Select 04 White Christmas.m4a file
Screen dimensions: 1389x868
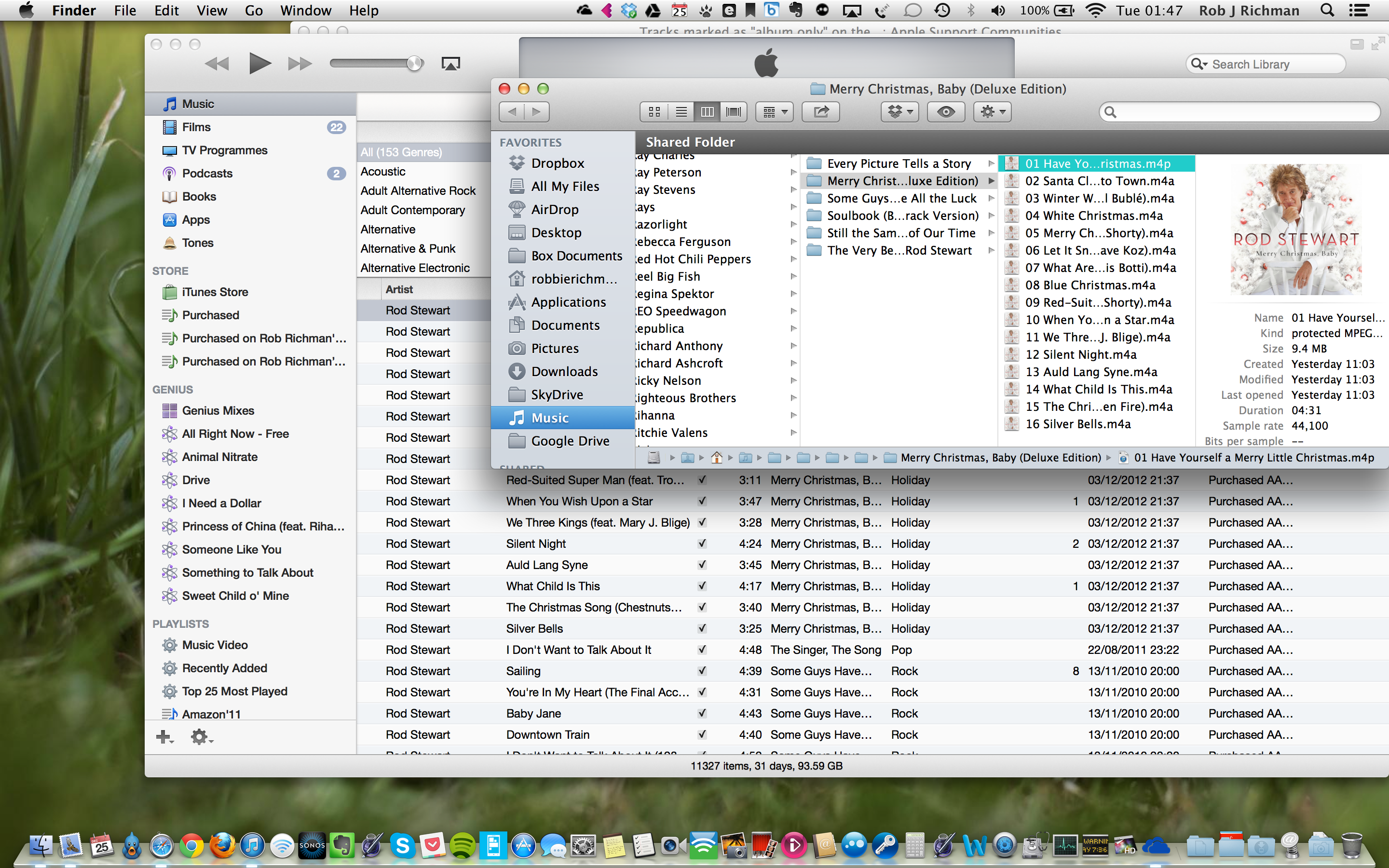[1096, 216]
